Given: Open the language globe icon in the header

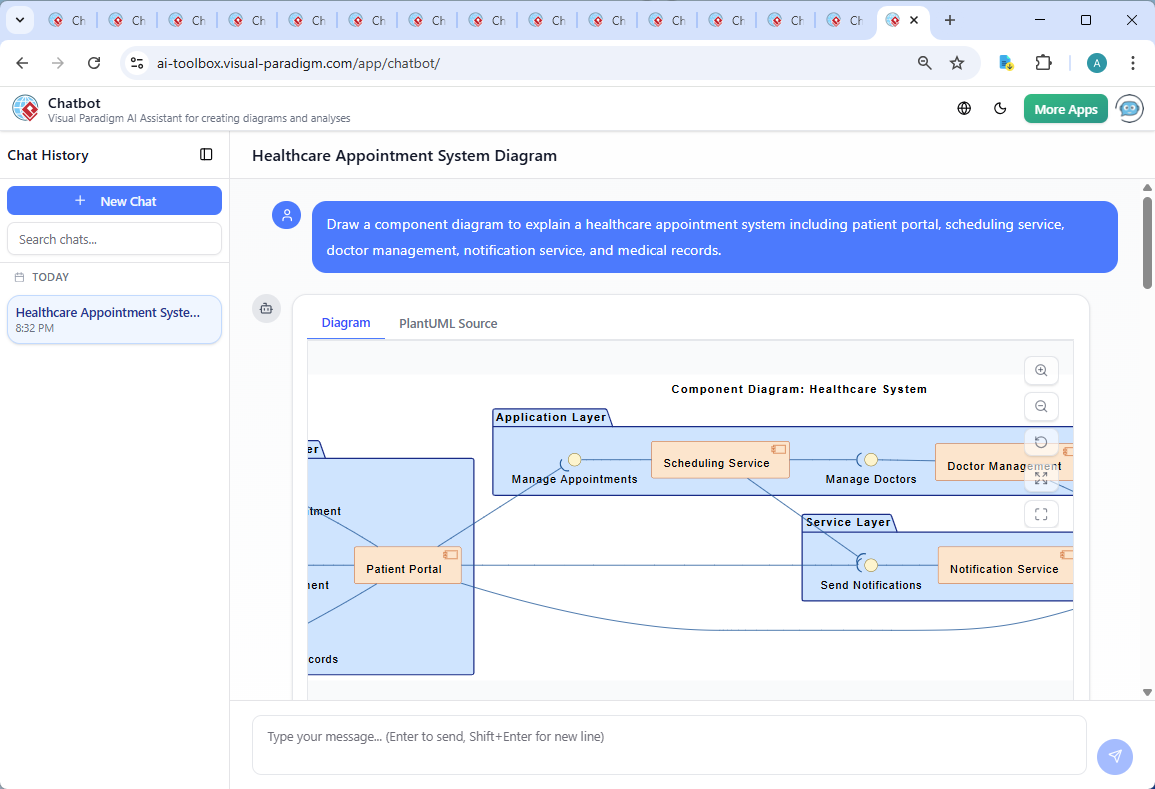Looking at the screenshot, I should click(x=964, y=108).
